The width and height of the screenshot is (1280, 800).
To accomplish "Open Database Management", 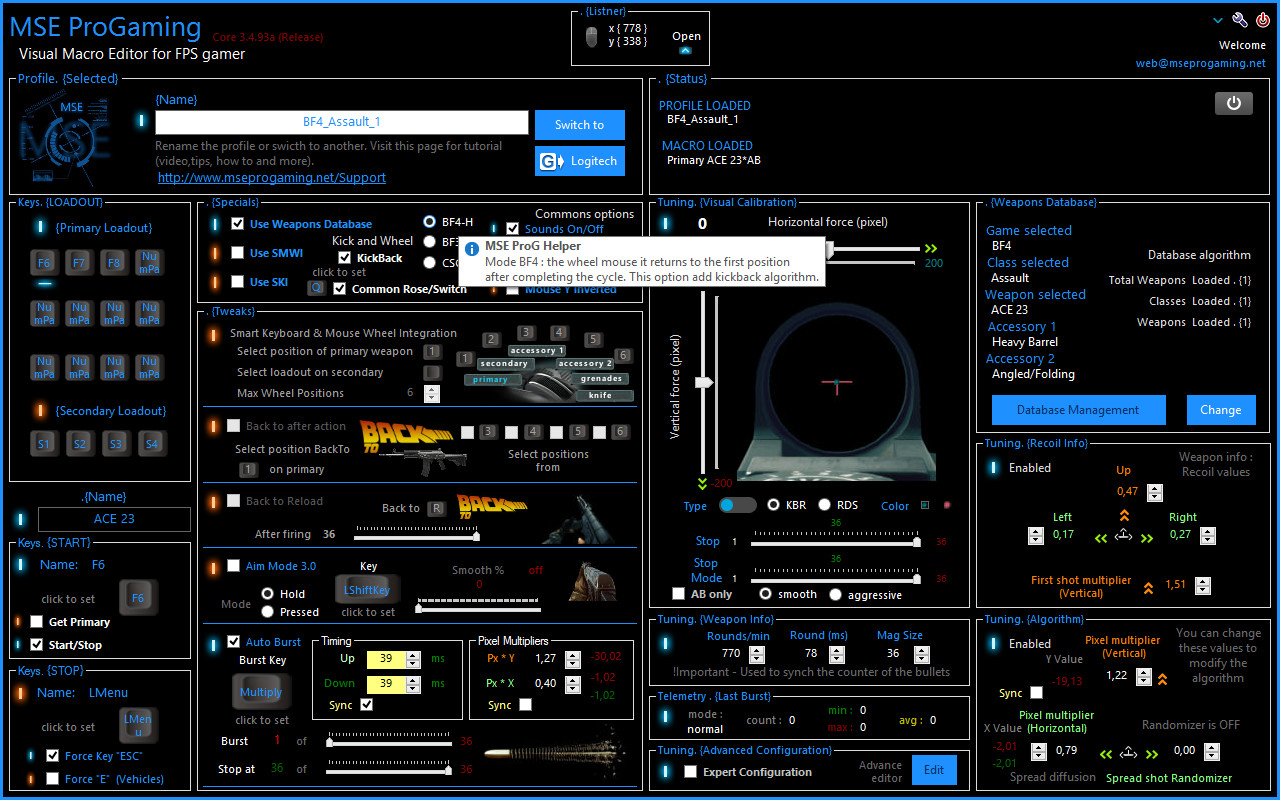I will click(1078, 410).
